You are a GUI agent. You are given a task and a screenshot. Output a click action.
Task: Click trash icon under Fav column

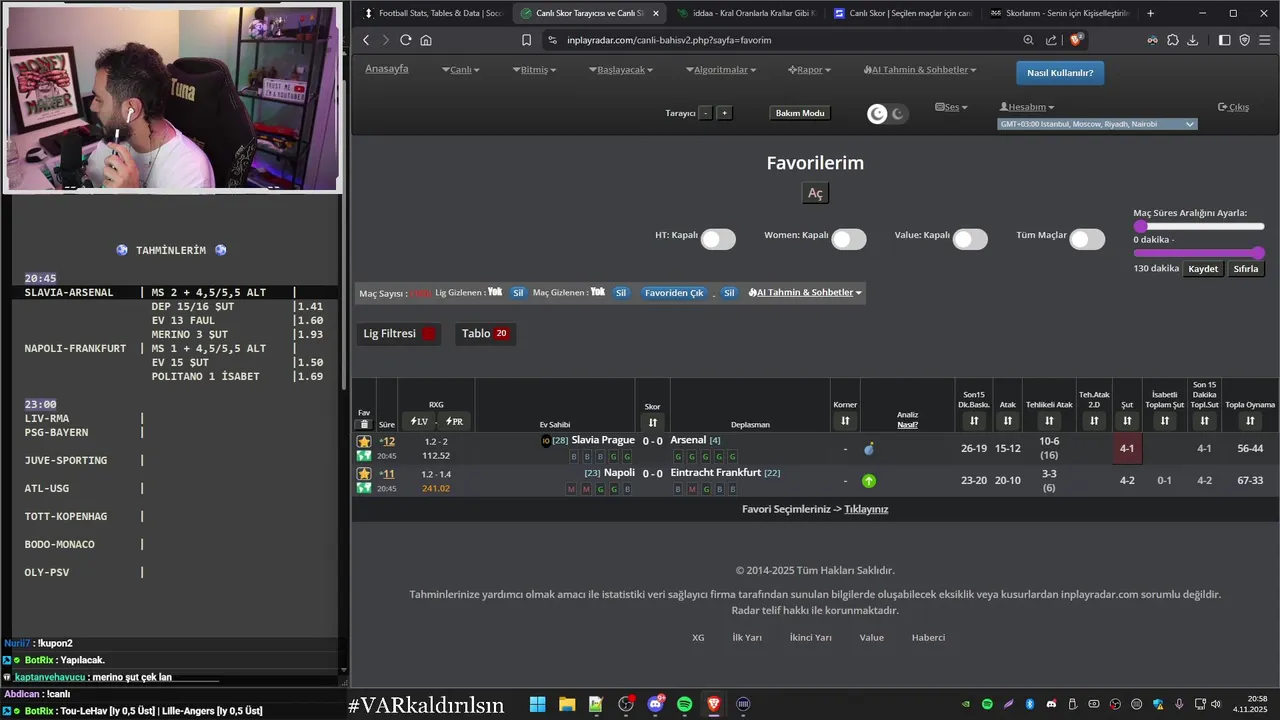364,424
